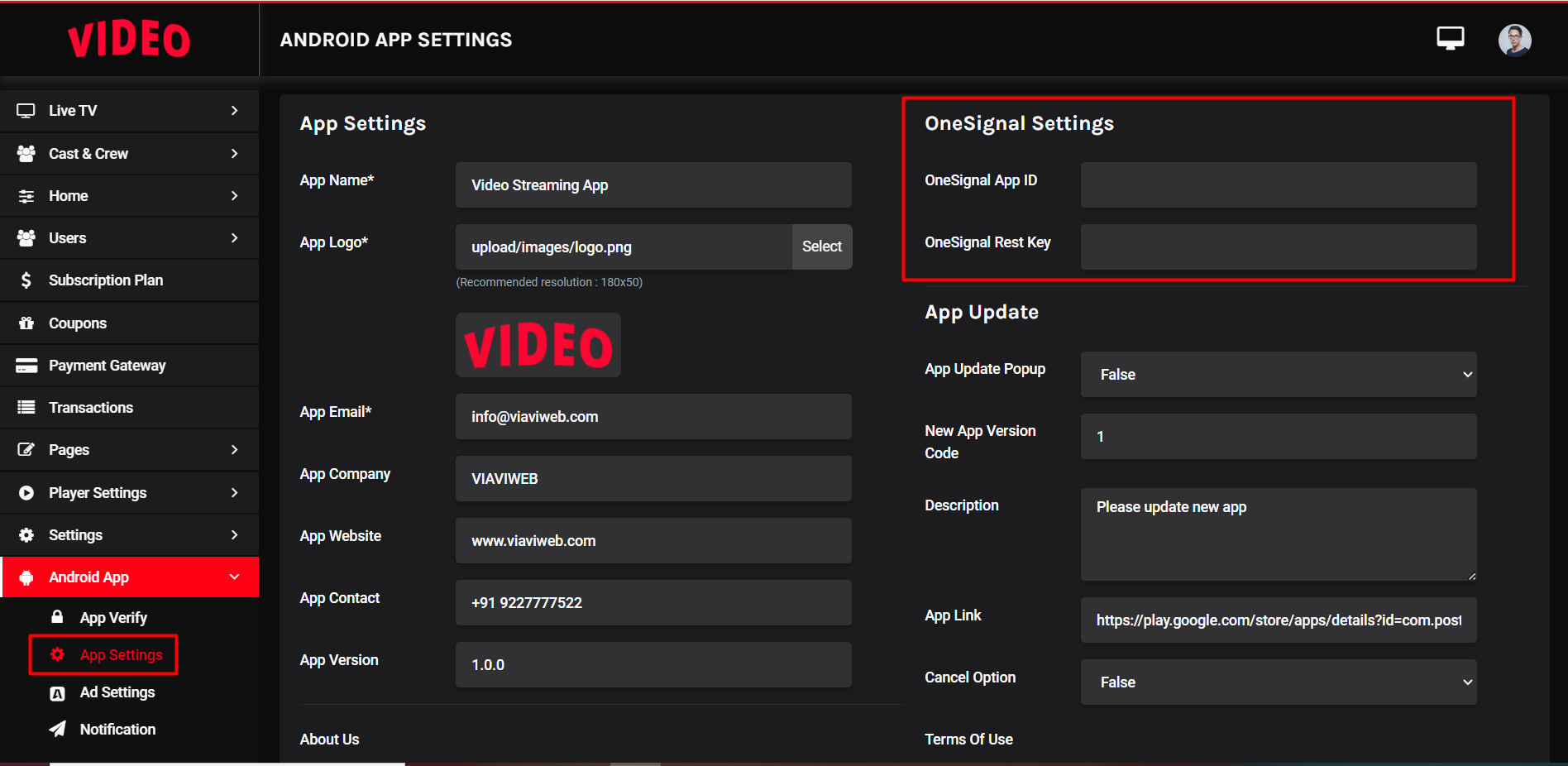Click the Cast & Crew people icon
This screenshot has height=766, width=1568.
(26, 153)
